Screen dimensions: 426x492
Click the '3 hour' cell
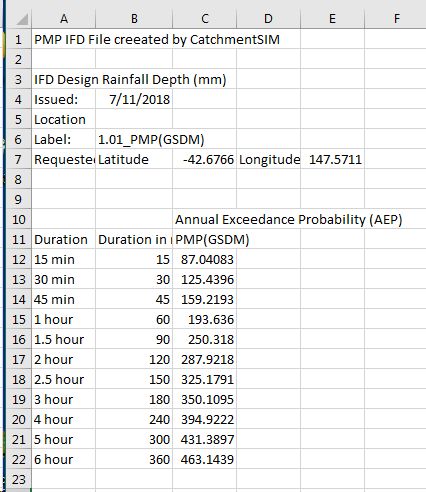click(64, 399)
